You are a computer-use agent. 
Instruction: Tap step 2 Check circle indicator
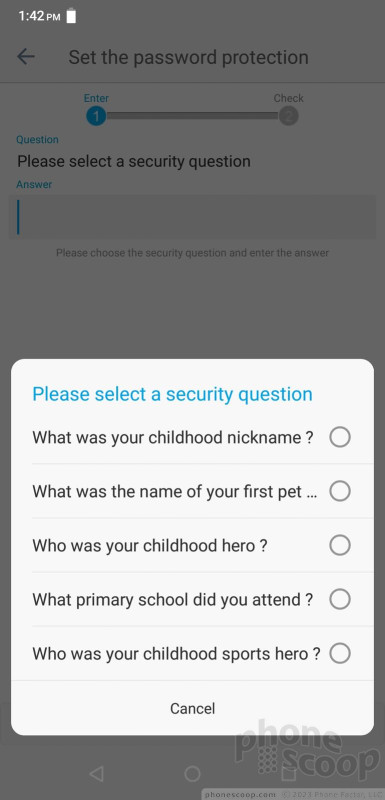tap(289, 116)
